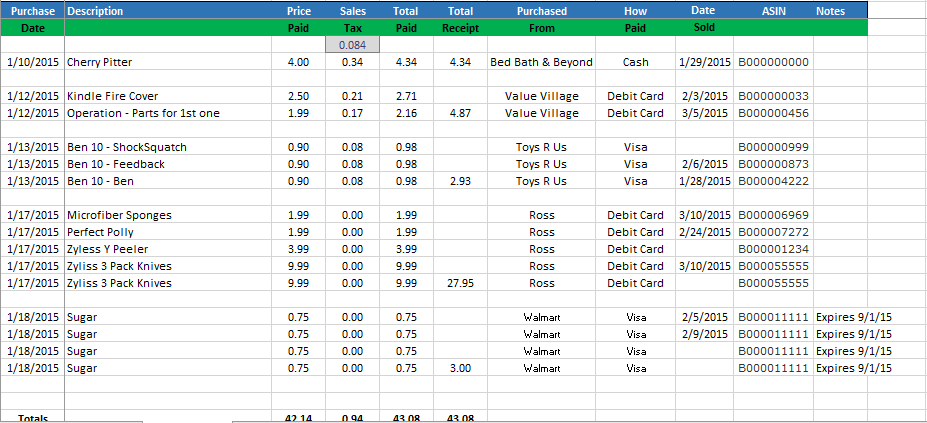The height and width of the screenshot is (423, 927).
Task: Select ASIN B000000999 cell
Action: [773, 147]
